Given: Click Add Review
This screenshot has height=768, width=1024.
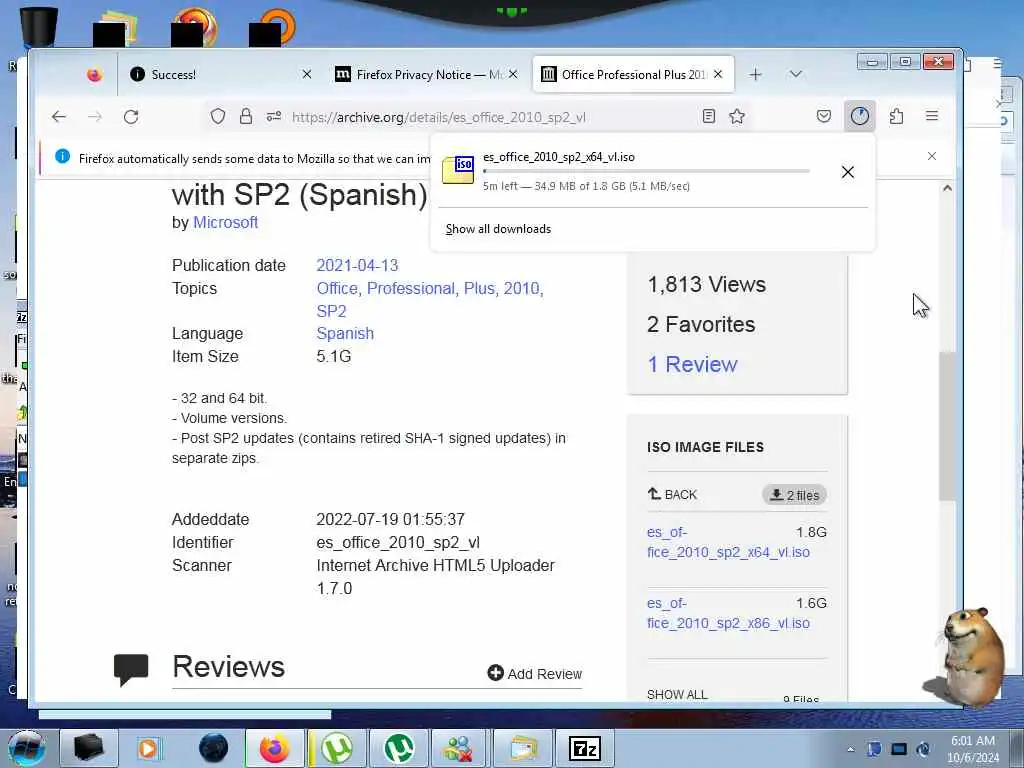Looking at the screenshot, I should click(x=535, y=673).
